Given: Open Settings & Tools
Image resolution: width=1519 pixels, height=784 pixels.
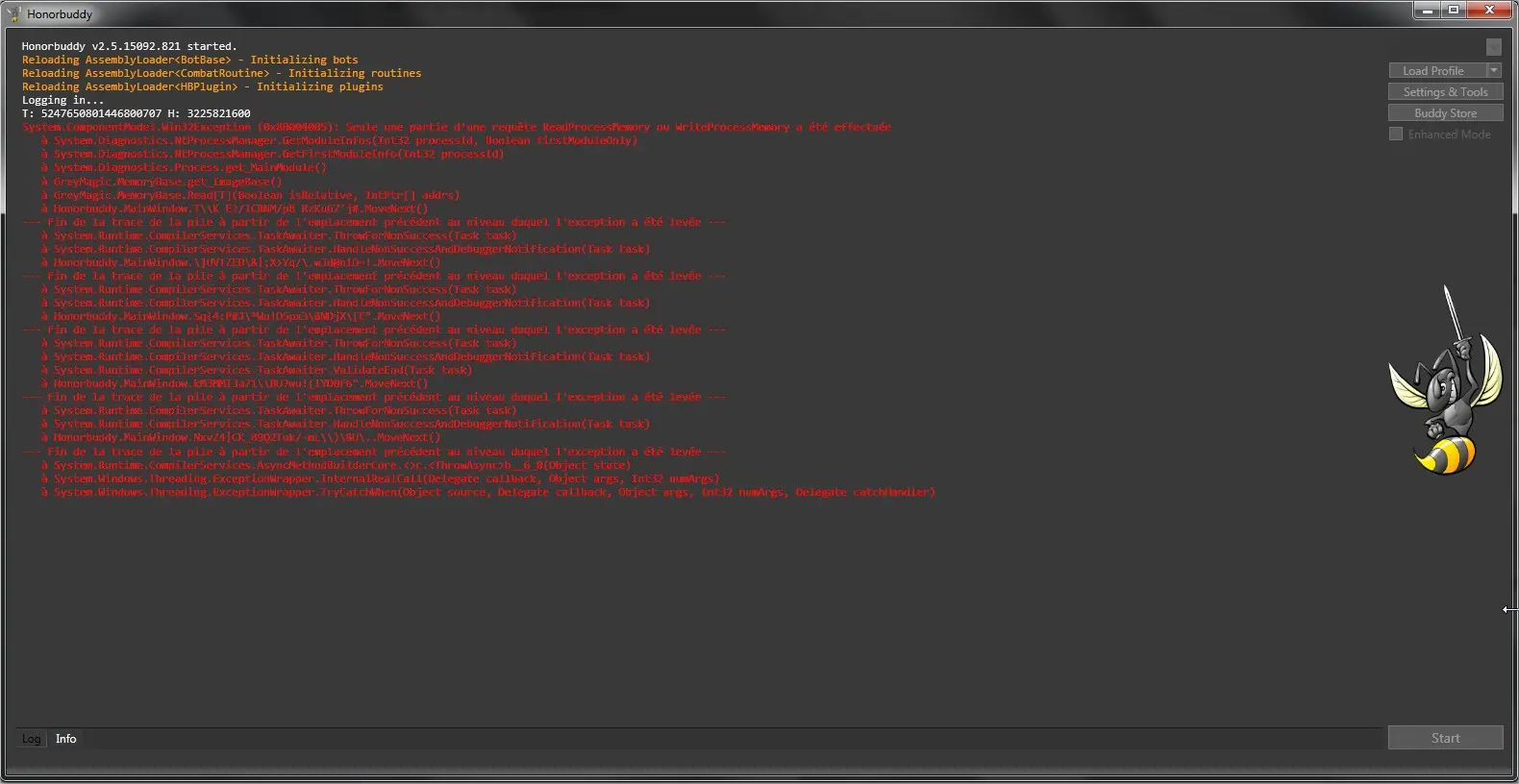Looking at the screenshot, I should [1445, 92].
